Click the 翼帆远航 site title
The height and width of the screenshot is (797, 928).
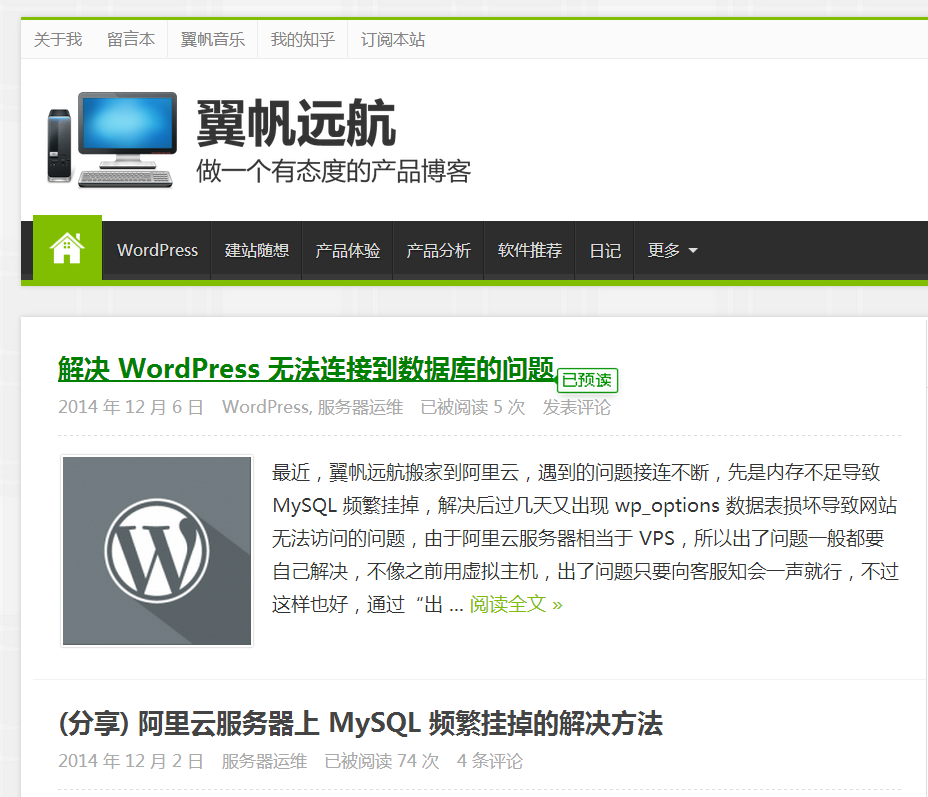(x=296, y=123)
